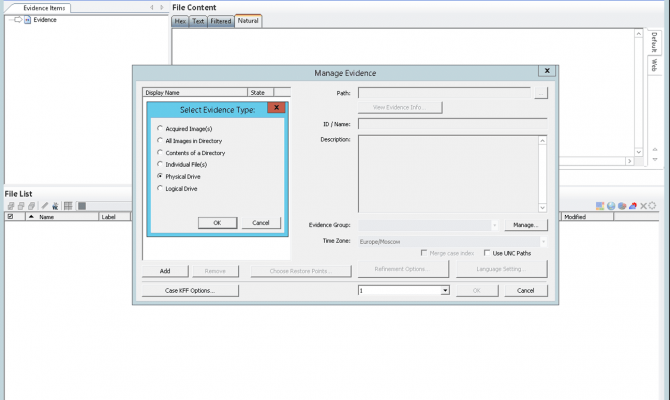
Task: Click the second stacked-pages icon in File List toolbar
Action: (x=21, y=206)
